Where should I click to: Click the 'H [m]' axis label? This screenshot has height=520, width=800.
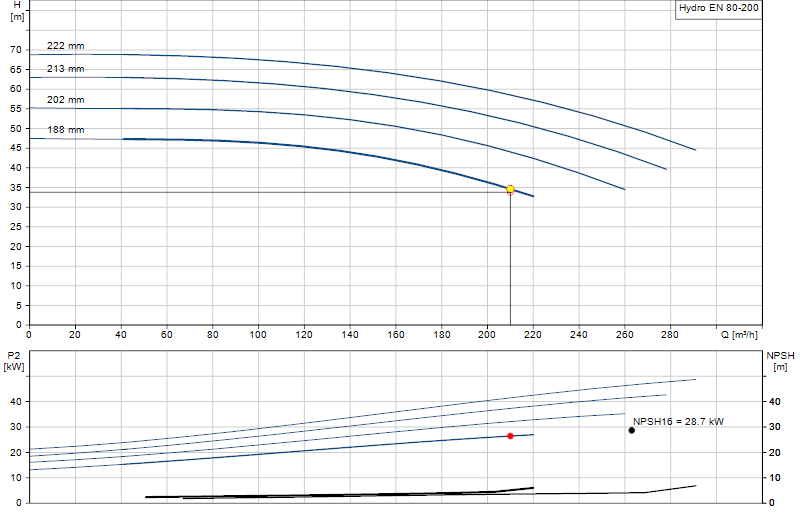[17, 11]
